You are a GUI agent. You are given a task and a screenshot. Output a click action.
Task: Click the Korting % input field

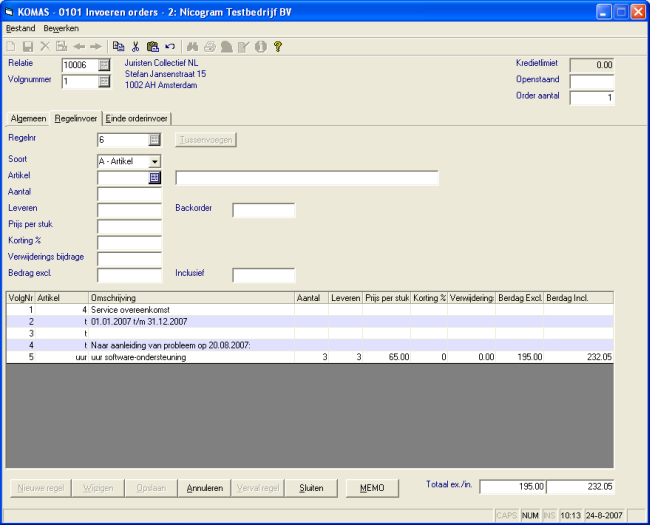pyautogui.click(x=129, y=243)
